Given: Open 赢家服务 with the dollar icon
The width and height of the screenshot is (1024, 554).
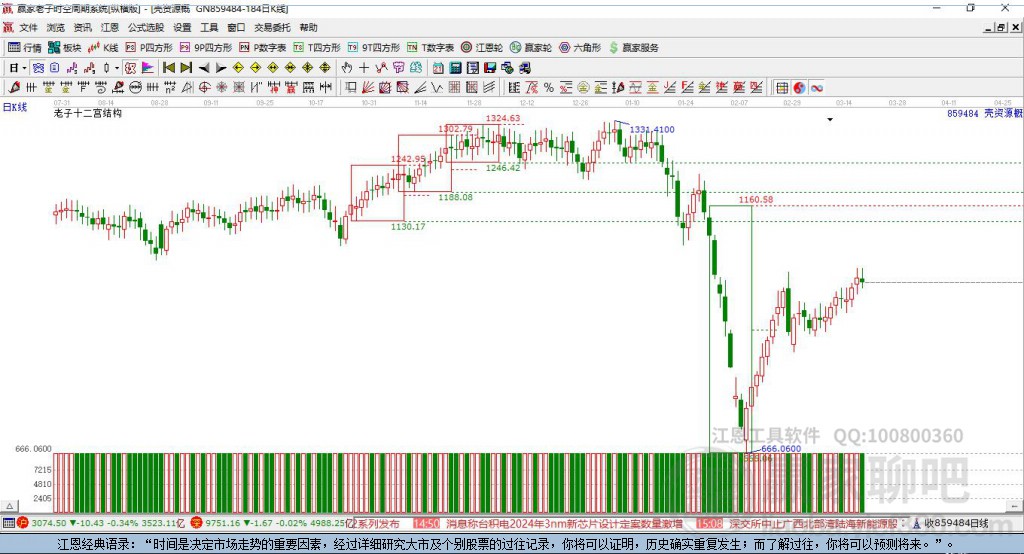Looking at the screenshot, I should click(633, 48).
